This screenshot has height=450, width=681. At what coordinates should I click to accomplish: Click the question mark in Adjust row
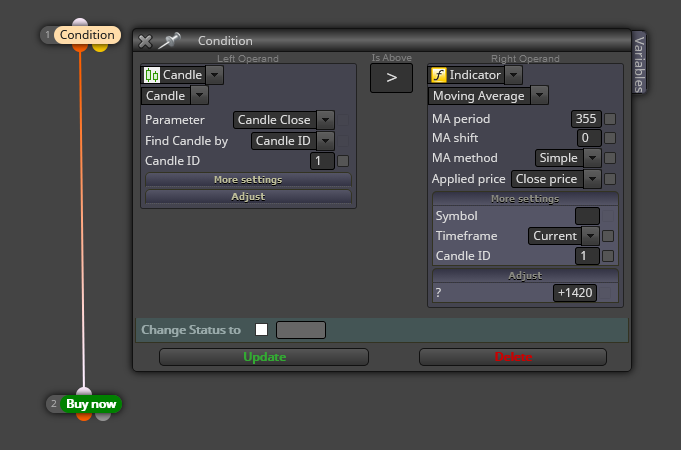pyautogui.click(x=439, y=293)
